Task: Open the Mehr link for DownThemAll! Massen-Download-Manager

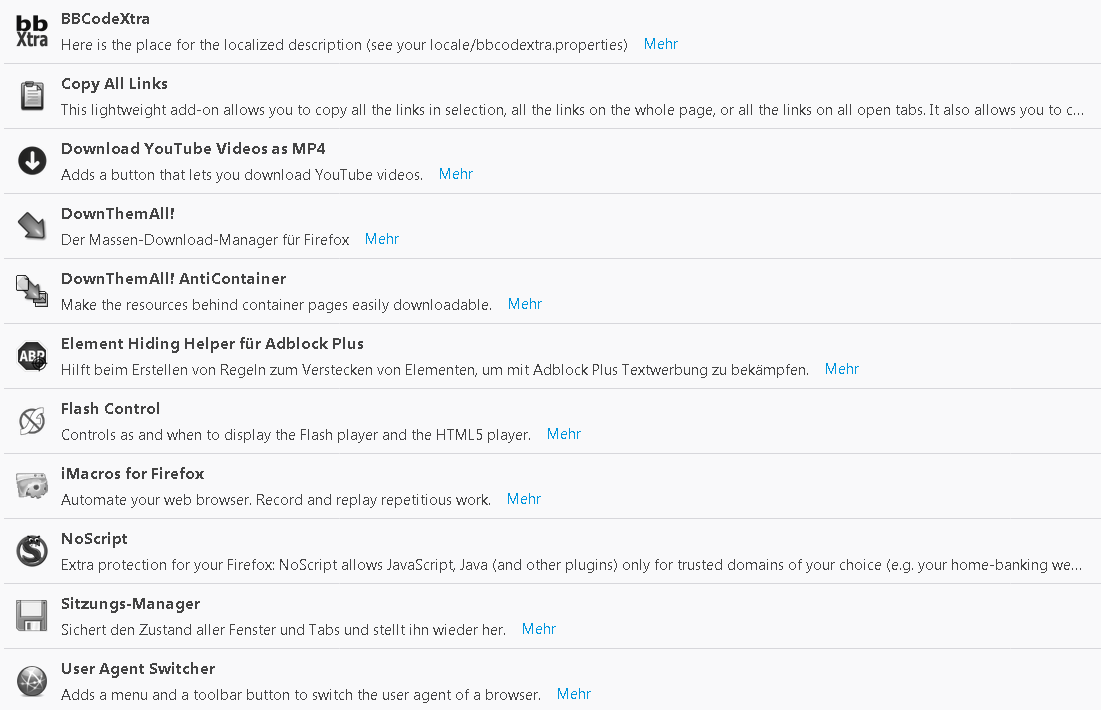Action: point(382,239)
